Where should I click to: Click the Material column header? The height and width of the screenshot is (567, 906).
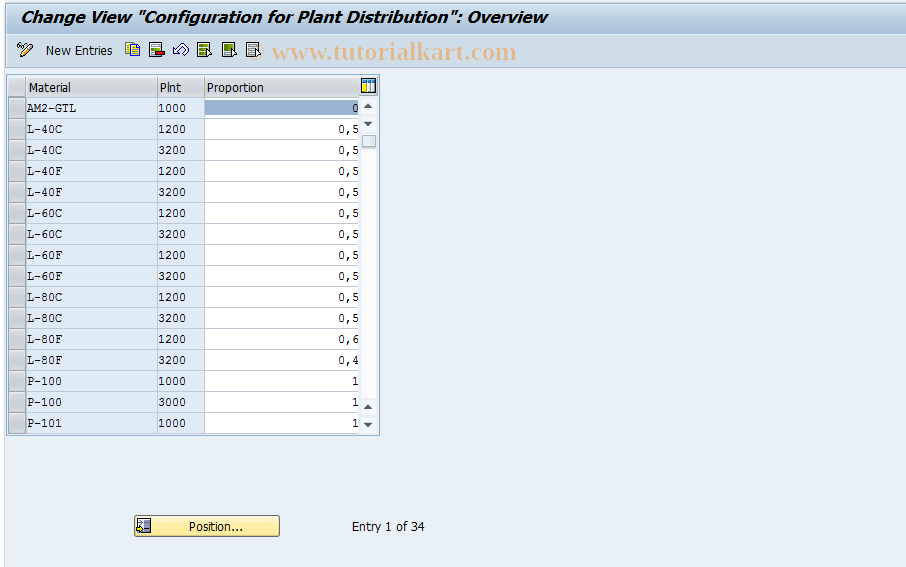pyautogui.click(x=91, y=87)
